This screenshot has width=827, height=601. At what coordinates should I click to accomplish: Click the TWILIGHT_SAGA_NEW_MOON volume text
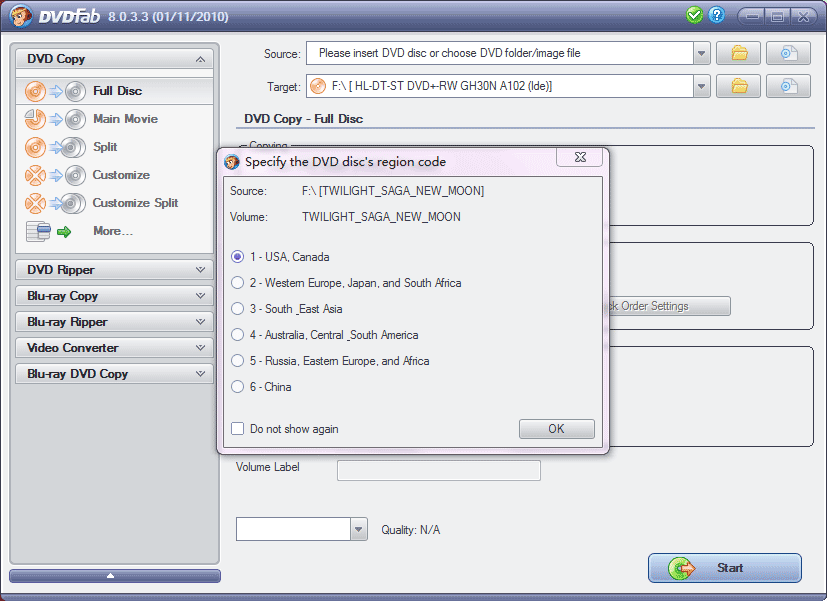pyautogui.click(x=381, y=217)
